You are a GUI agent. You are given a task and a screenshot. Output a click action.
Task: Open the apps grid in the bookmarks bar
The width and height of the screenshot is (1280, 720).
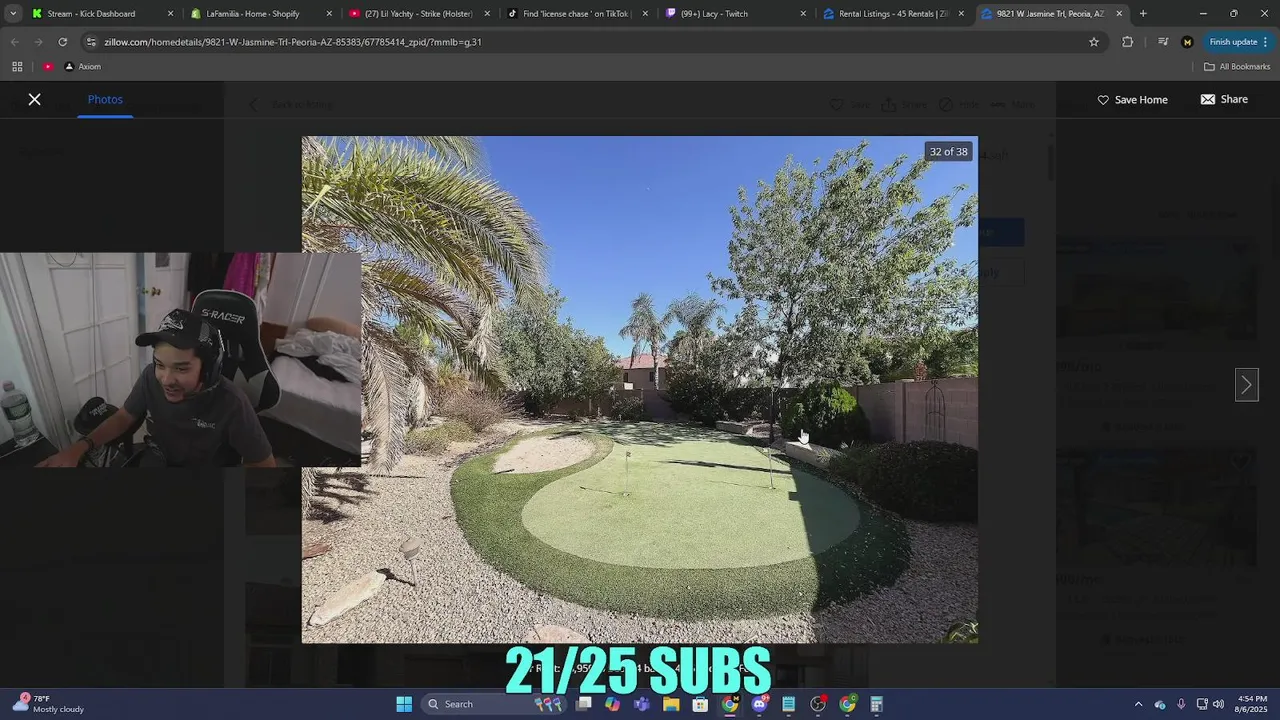(x=17, y=67)
